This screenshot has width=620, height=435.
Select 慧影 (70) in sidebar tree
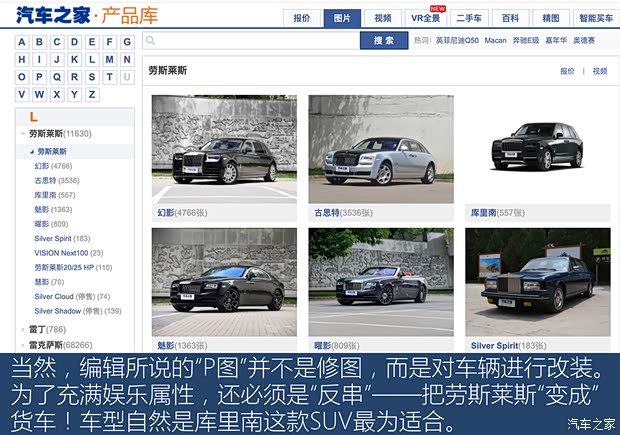[x=49, y=282]
